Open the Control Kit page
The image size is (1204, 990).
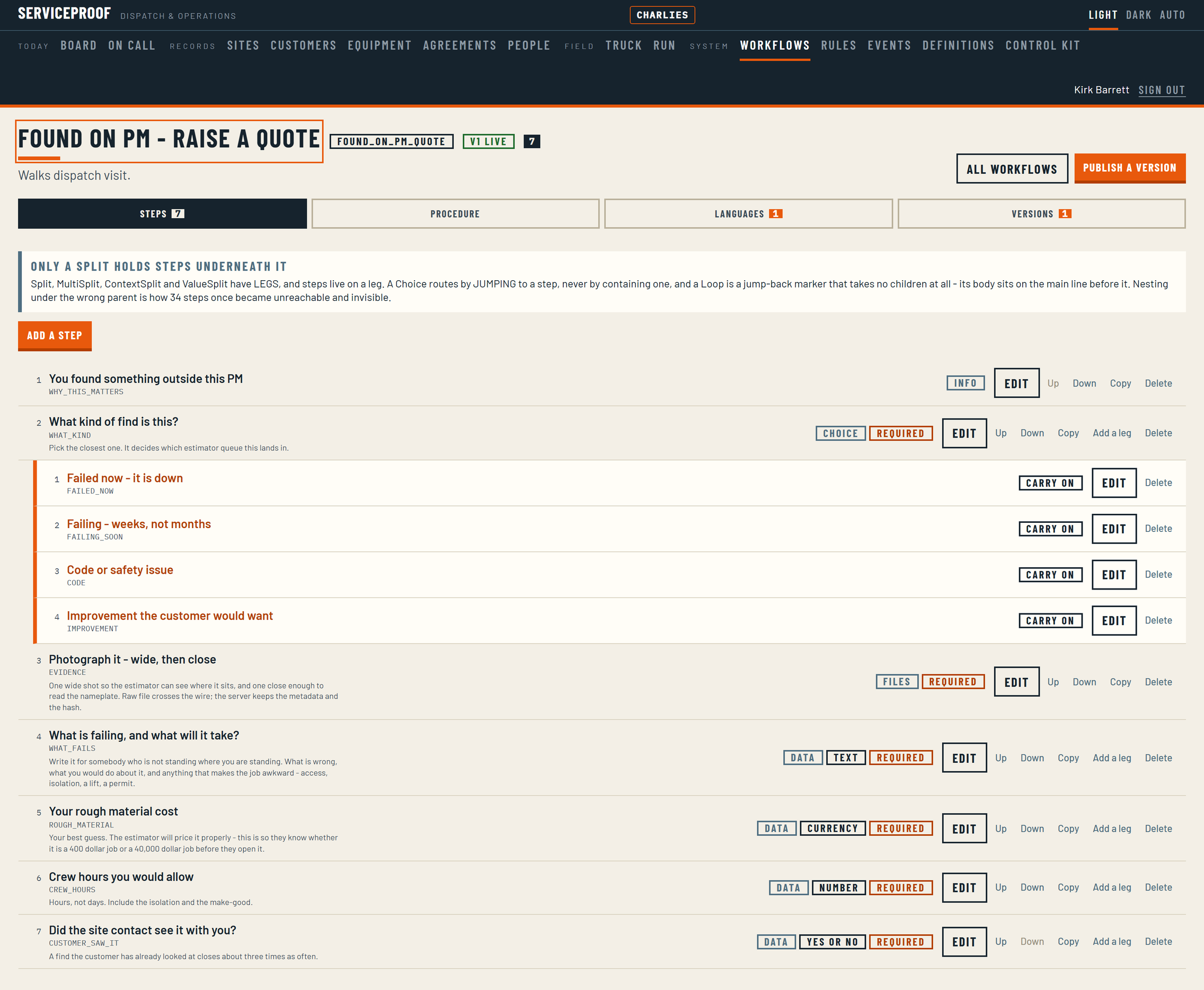point(1042,46)
